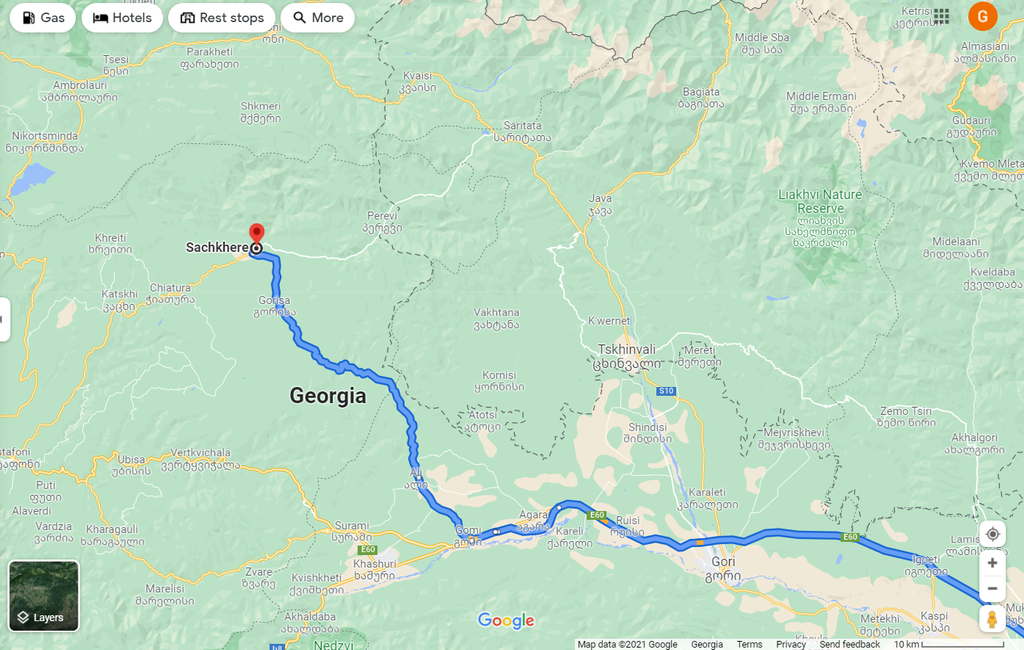Open the More search options
This screenshot has width=1024, height=650.
coord(318,18)
